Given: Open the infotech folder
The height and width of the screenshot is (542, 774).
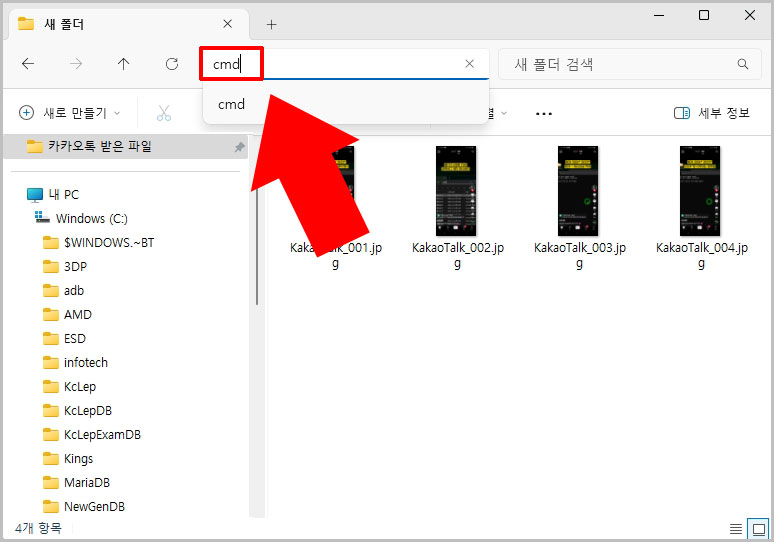Looking at the screenshot, I should coord(75,362).
